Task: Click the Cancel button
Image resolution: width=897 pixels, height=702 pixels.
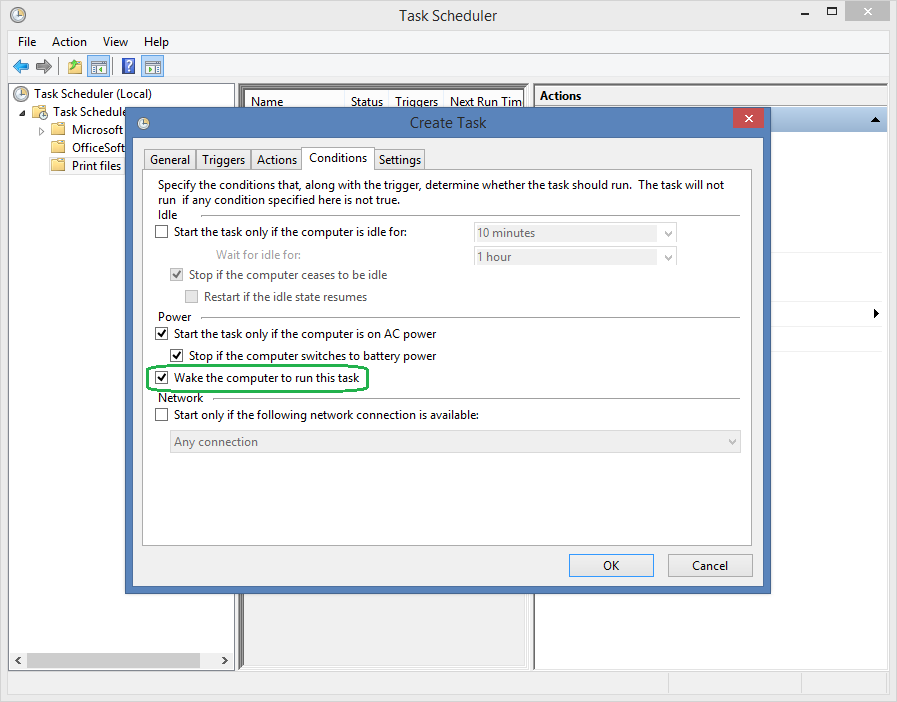Action: 710,566
